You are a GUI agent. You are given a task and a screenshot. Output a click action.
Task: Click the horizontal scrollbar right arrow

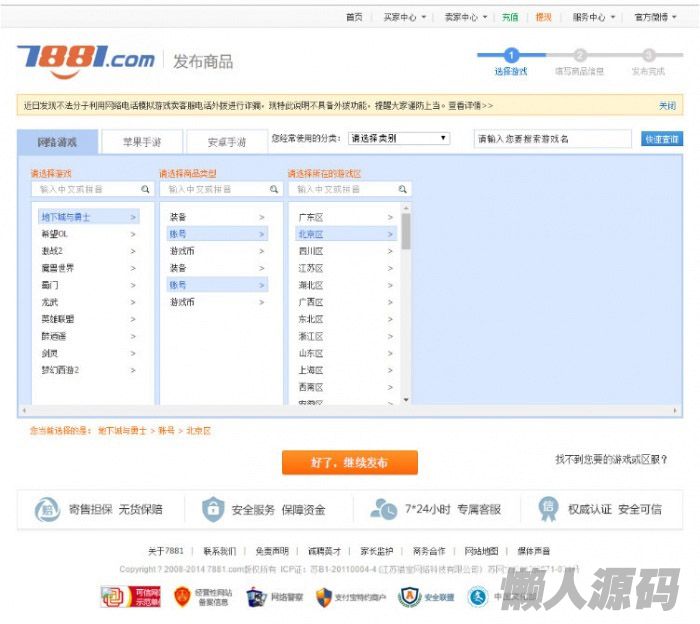tap(675, 410)
